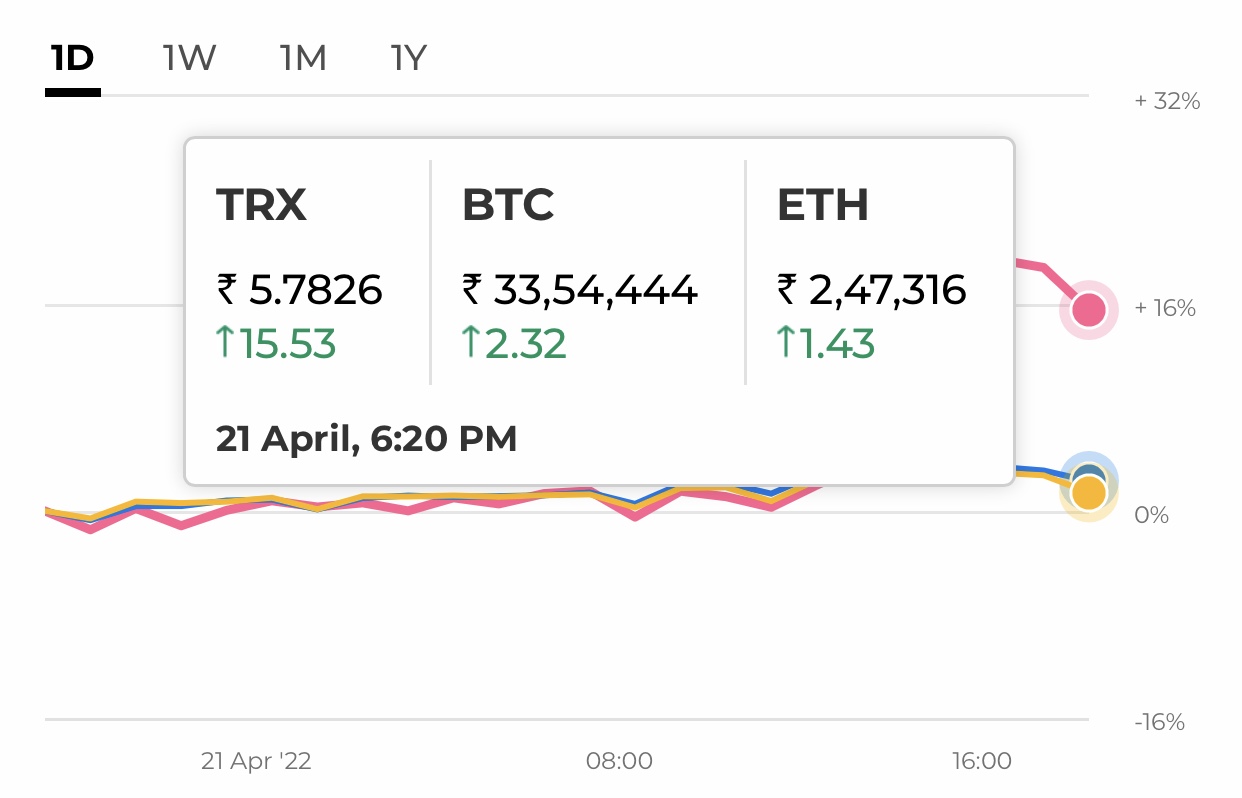Screen dimensions: 1242x798
Task: Click the date 21 April, 6:20 PM
Action: pos(366,439)
